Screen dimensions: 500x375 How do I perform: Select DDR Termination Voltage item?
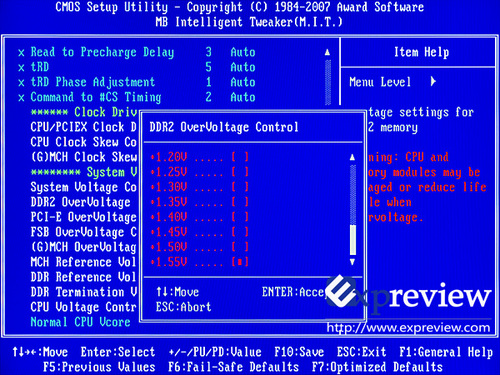point(84,292)
